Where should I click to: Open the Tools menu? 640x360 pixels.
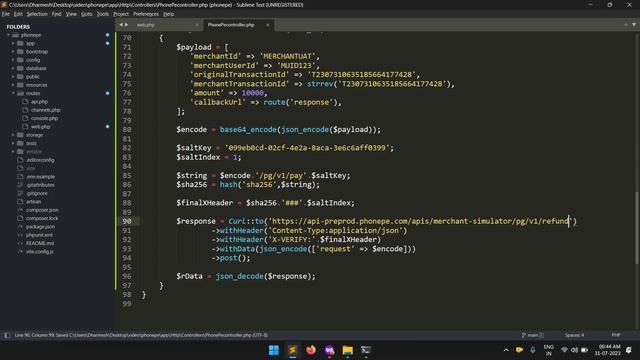click(x=103, y=14)
